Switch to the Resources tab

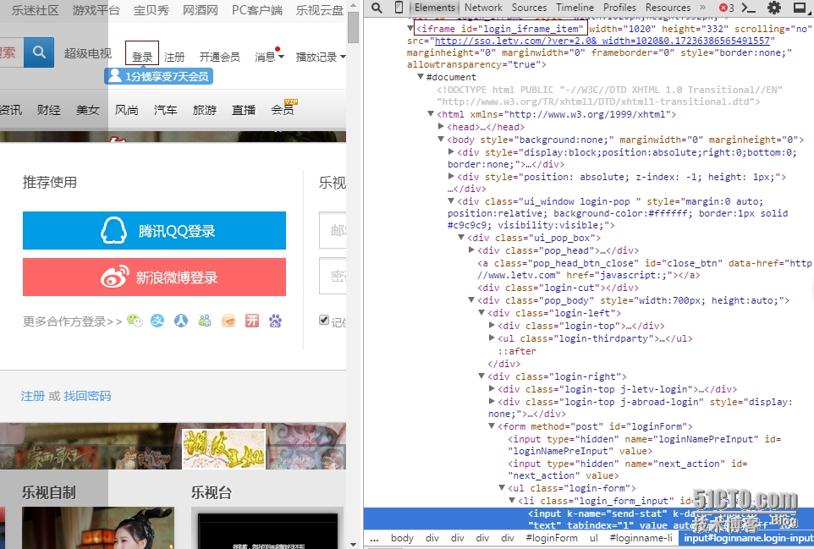click(x=668, y=8)
